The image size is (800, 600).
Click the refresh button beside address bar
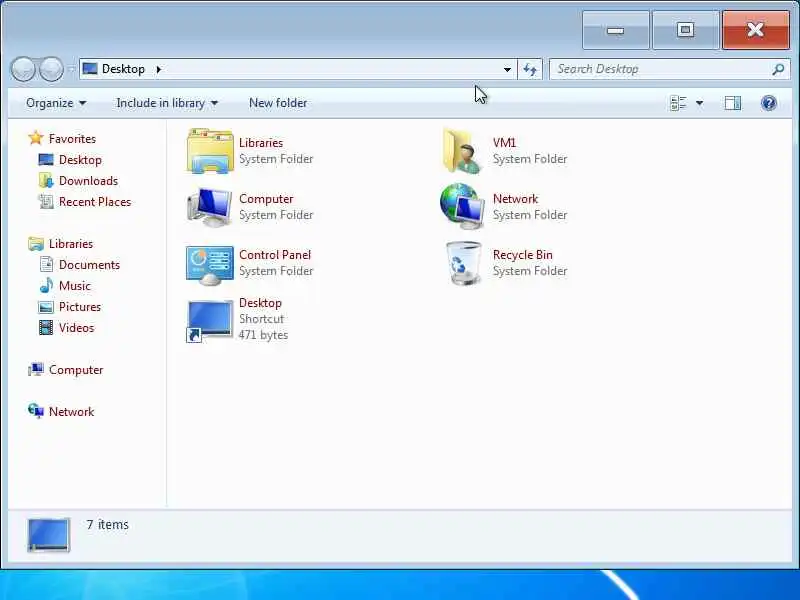click(x=530, y=69)
